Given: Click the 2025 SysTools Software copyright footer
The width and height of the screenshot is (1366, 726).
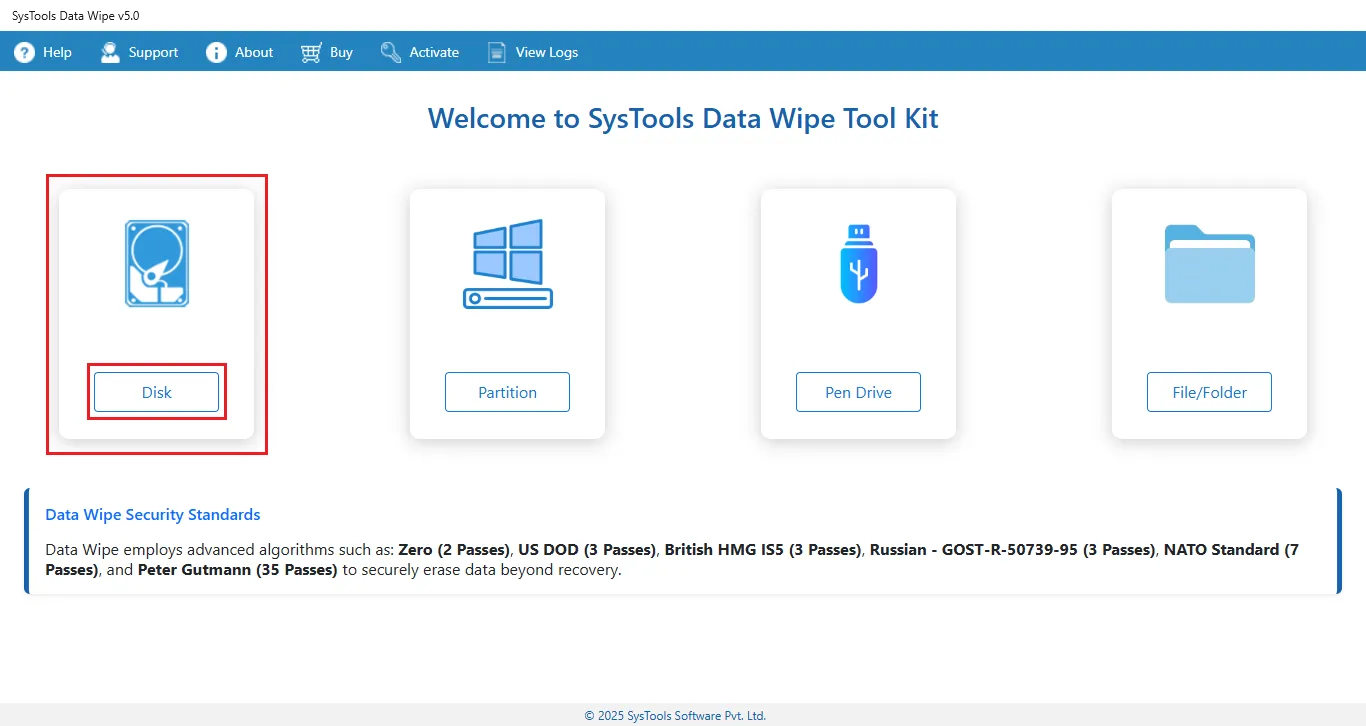Looking at the screenshot, I should click(x=675, y=716).
